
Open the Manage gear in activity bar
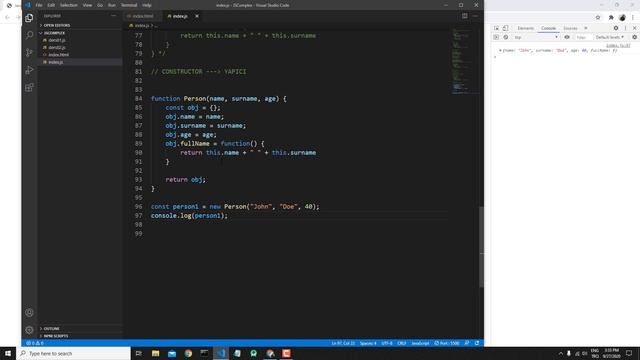point(29,330)
